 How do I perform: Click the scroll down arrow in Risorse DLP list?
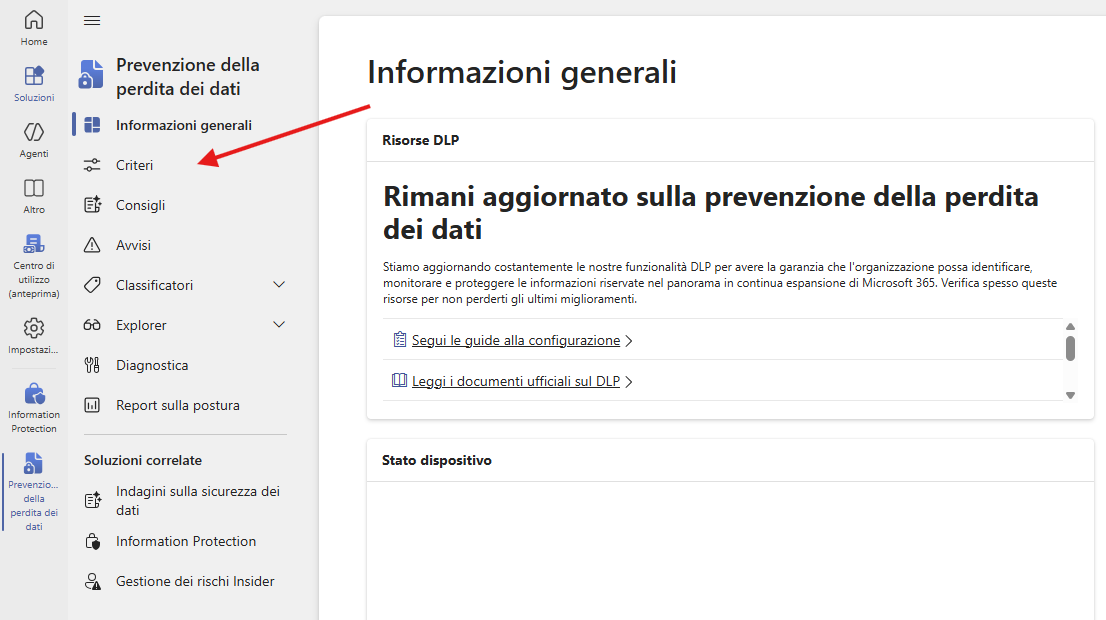[x=1070, y=395]
